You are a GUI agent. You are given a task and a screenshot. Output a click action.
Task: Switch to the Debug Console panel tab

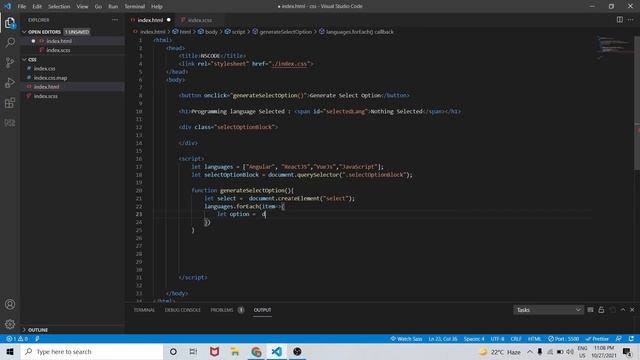tap(183, 310)
